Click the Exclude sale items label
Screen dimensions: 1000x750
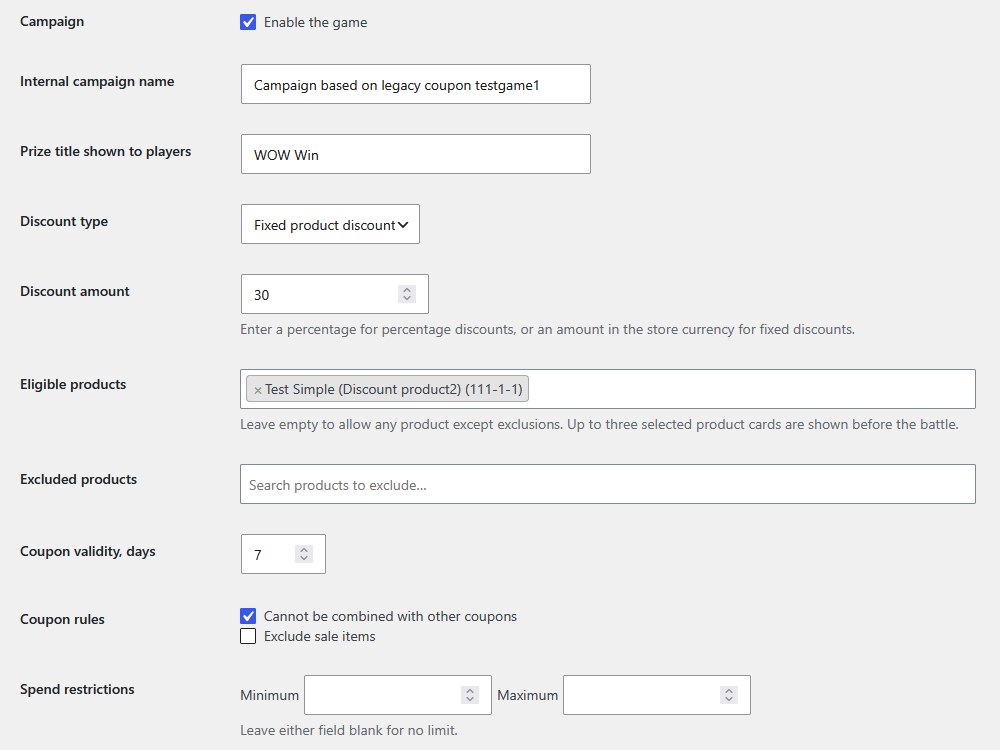coord(320,636)
